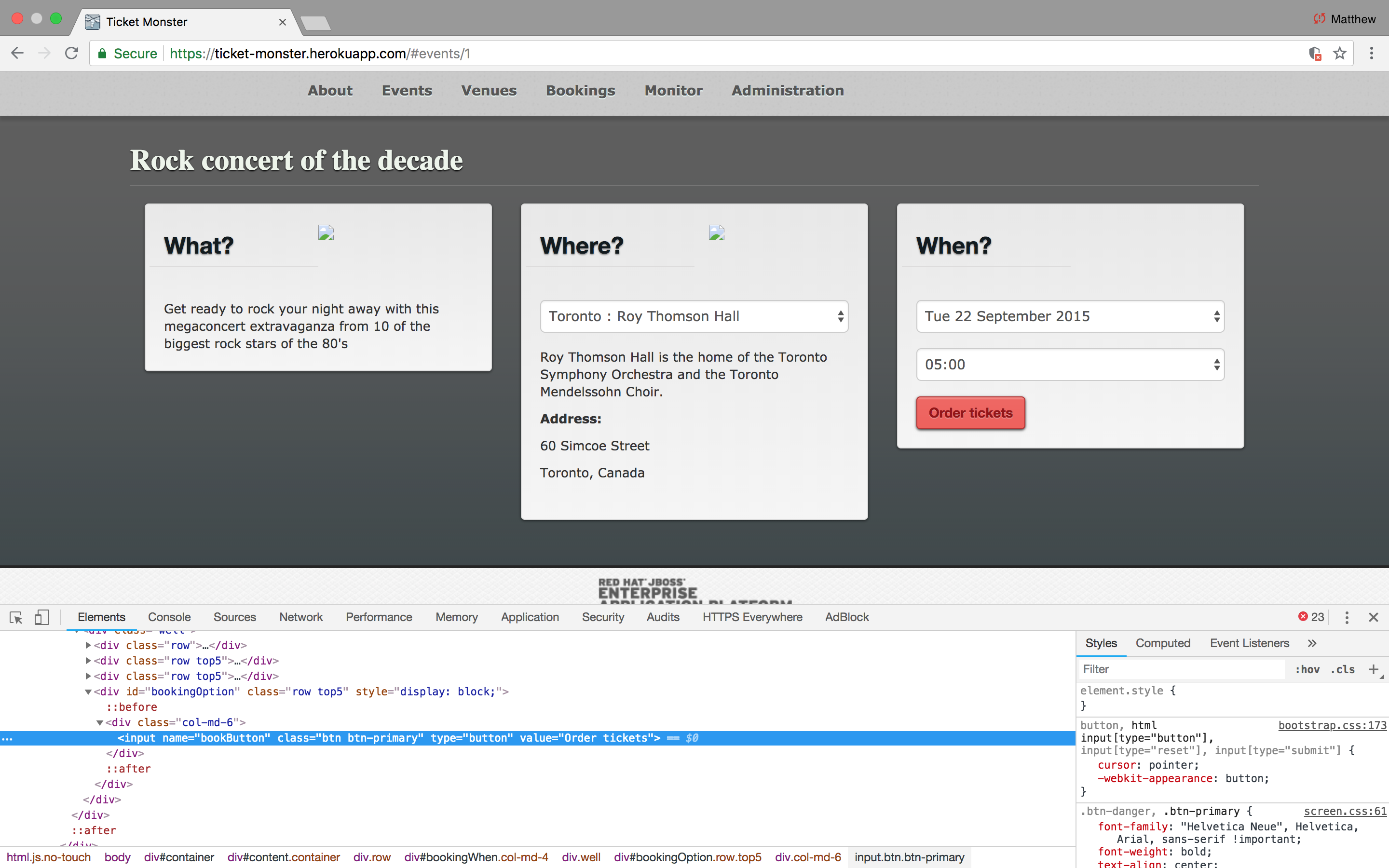Toggle the :hov element state panel
Image resolution: width=1389 pixels, height=868 pixels.
coord(1307,669)
